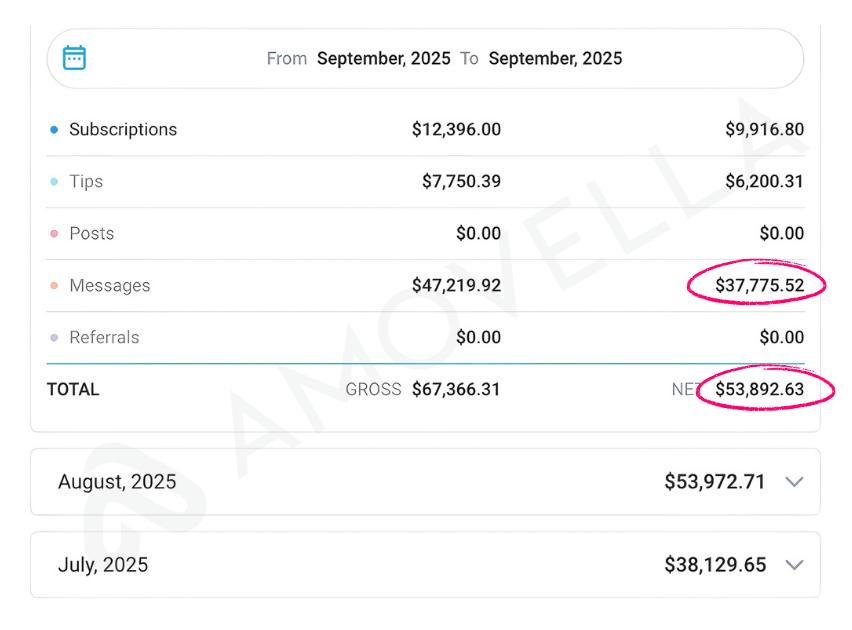Select the Subscriptions category row
The width and height of the screenshot is (852, 630).
click(123, 129)
